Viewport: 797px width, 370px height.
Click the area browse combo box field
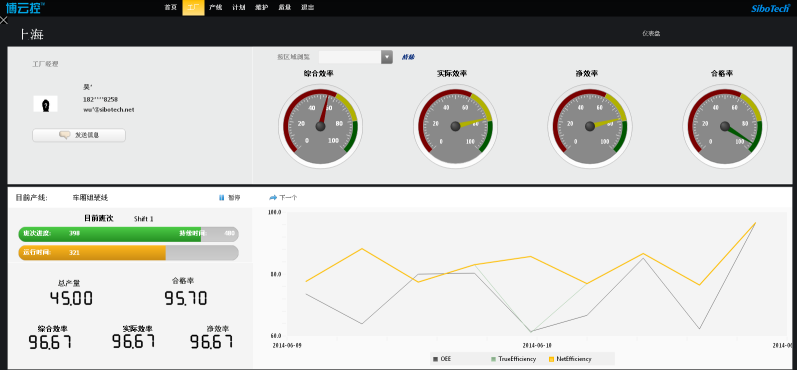[x=356, y=57]
